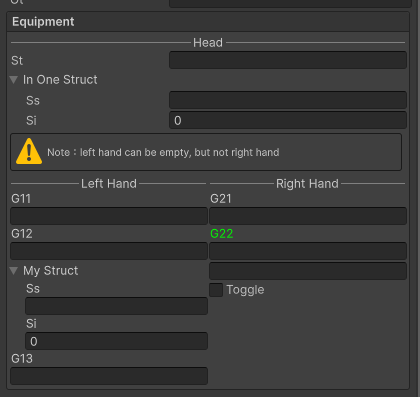This screenshot has width=420, height=397.
Task: Collapse the In One Struct foldout arrow
Action: (x=14, y=80)
